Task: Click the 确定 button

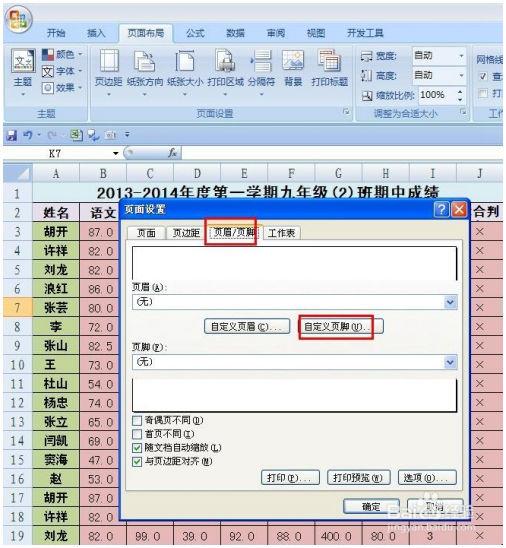Action: pos(371,506)
